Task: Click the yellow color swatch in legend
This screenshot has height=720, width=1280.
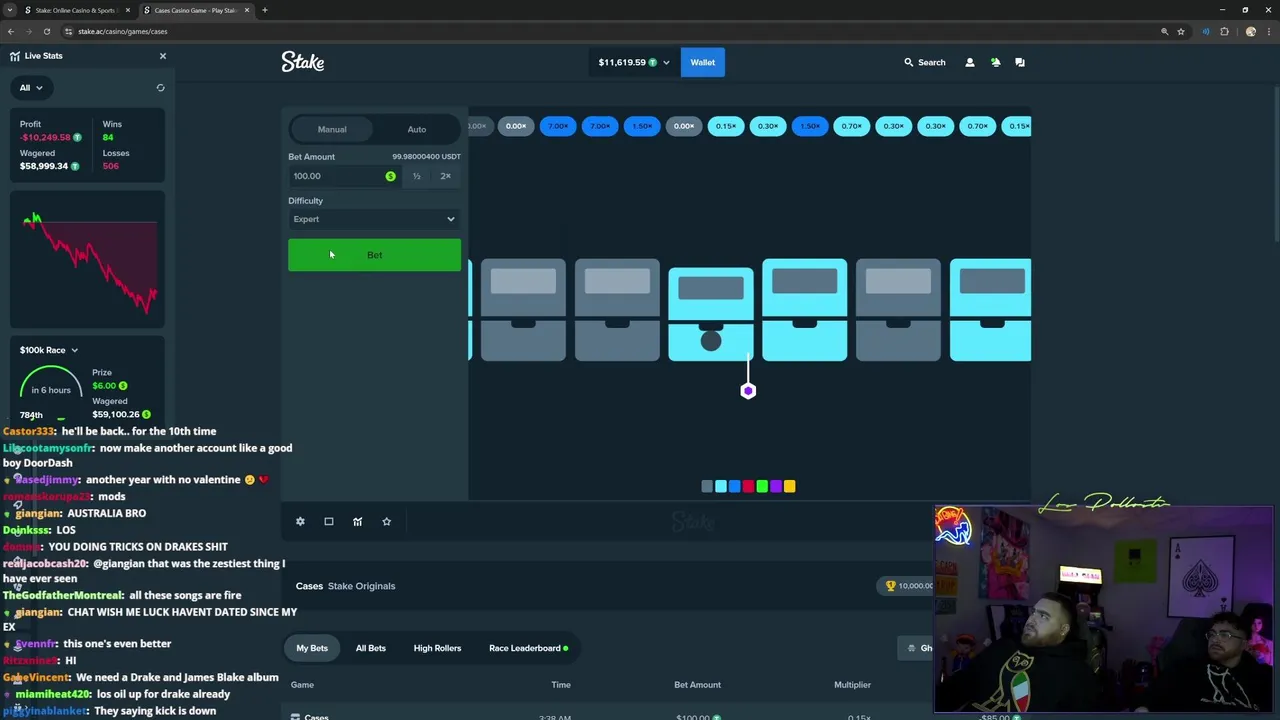Action: (789, 486)
